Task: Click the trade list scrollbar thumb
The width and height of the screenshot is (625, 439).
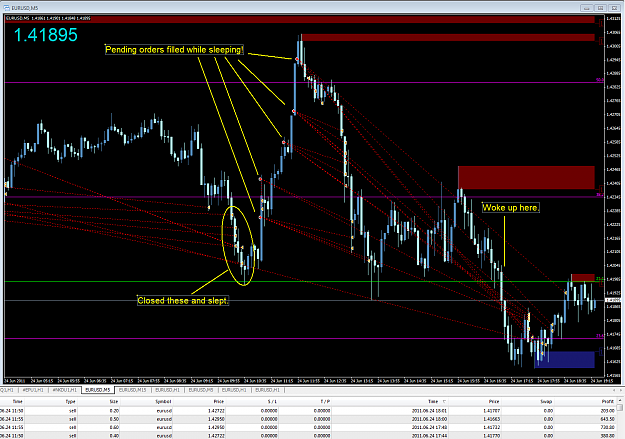Action: pyautogui.click(x=620, y=408)
